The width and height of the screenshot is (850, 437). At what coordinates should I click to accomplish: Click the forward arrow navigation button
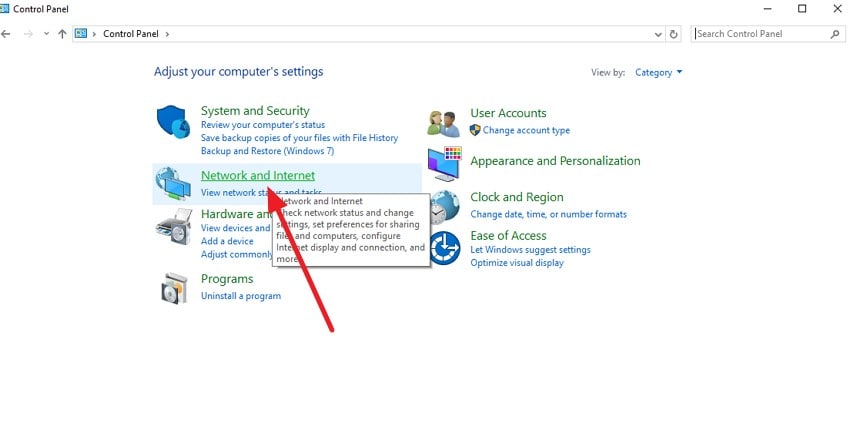[28, 34]
